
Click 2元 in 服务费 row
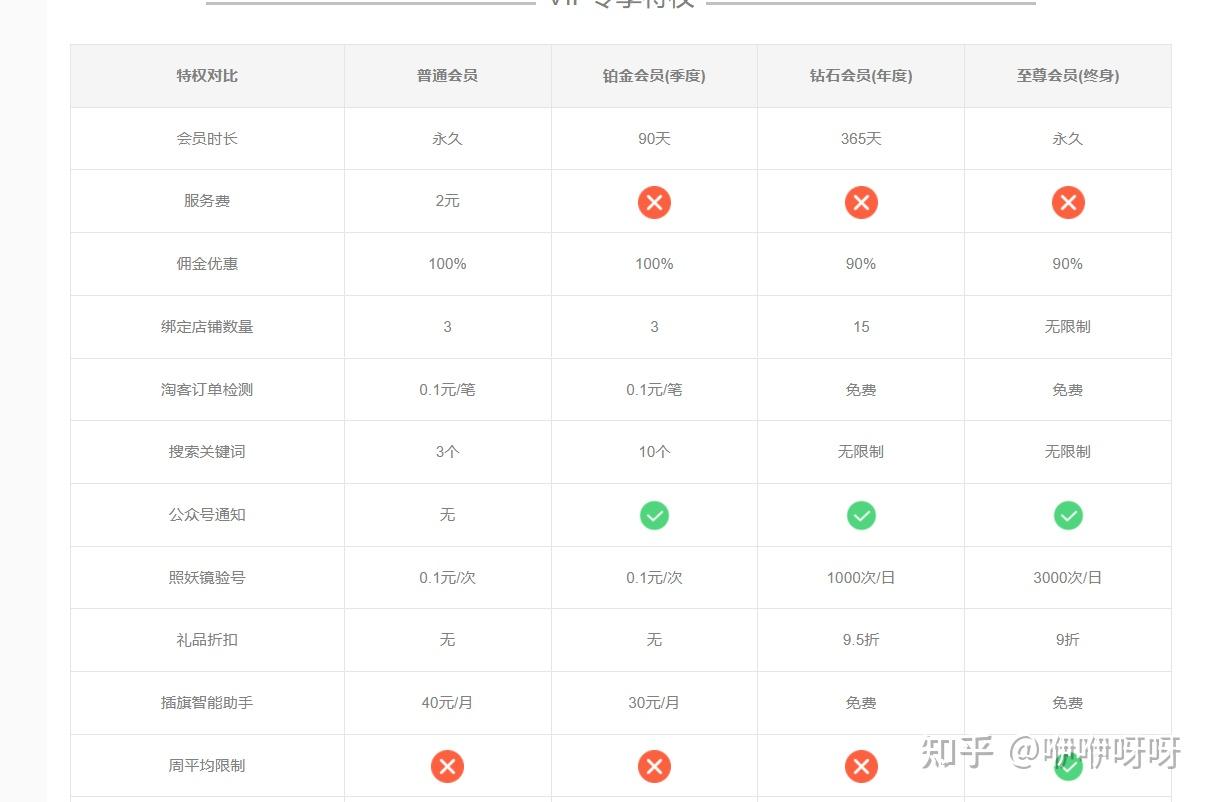(447, 201)
